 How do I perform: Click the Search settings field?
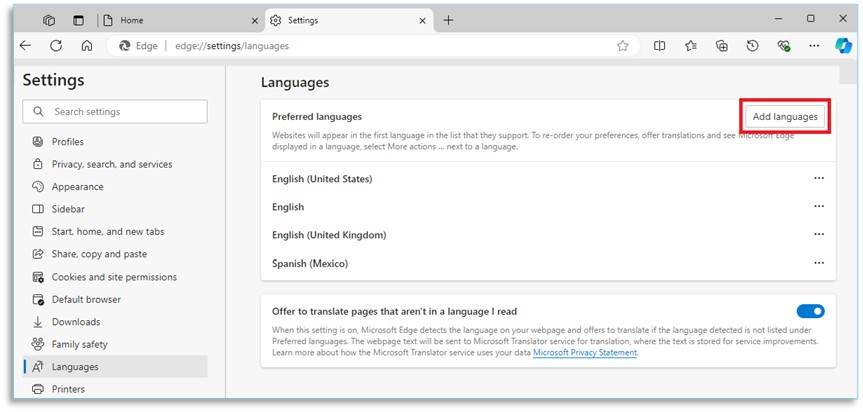click(x=115, y=112)
